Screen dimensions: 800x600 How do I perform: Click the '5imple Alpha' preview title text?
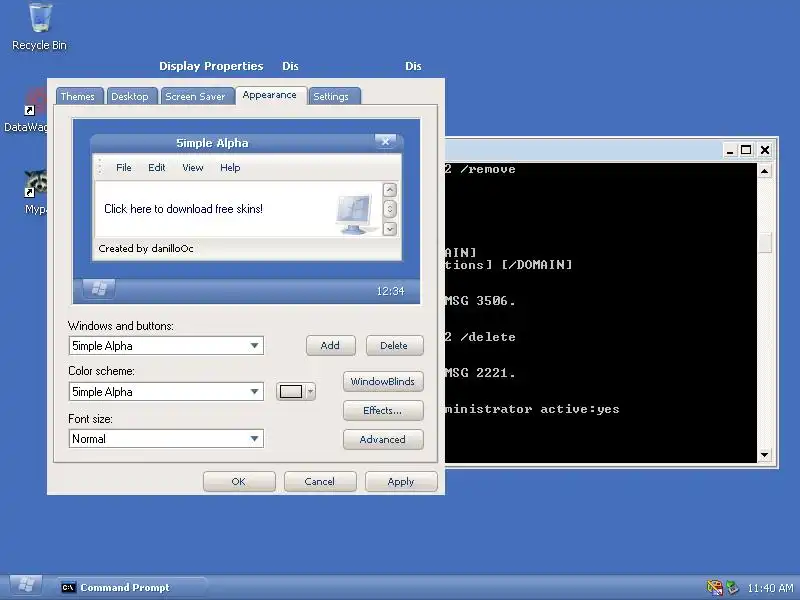(212, 143)
